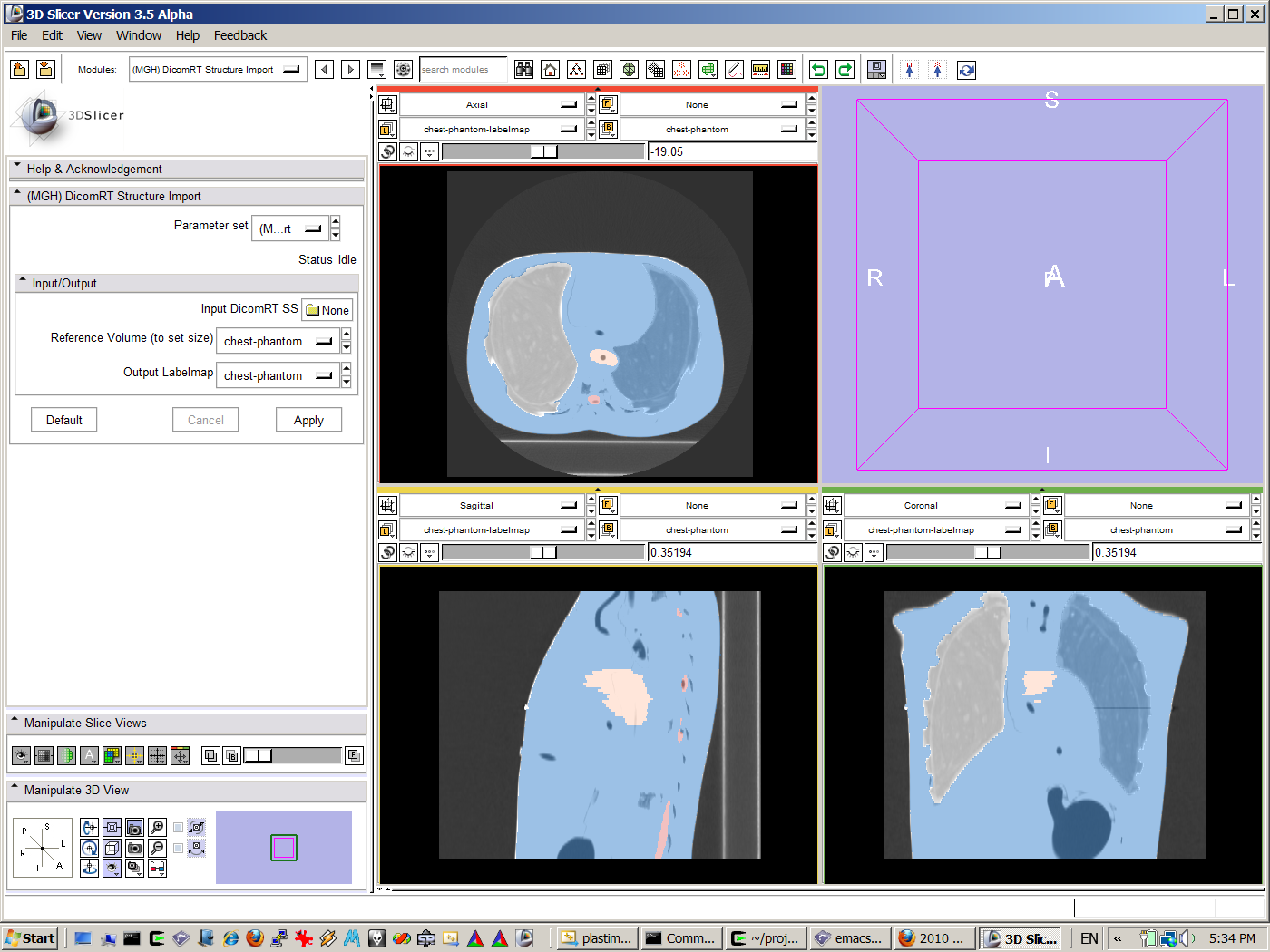The height and width of the screenshot is (952, 1270).
Task: Click the Apply button
Action: tap(308, 420)
